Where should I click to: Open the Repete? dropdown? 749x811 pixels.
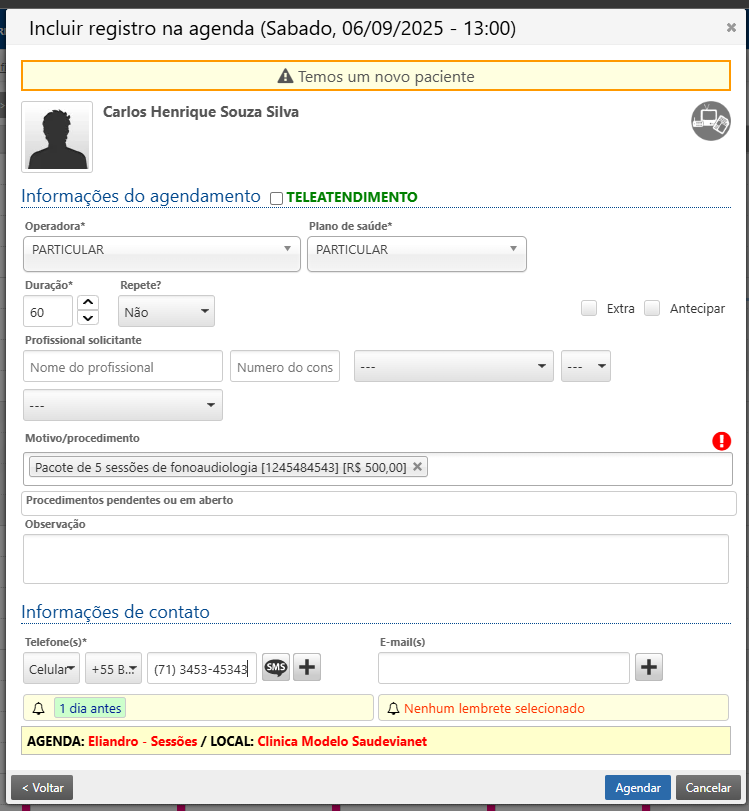166,311
